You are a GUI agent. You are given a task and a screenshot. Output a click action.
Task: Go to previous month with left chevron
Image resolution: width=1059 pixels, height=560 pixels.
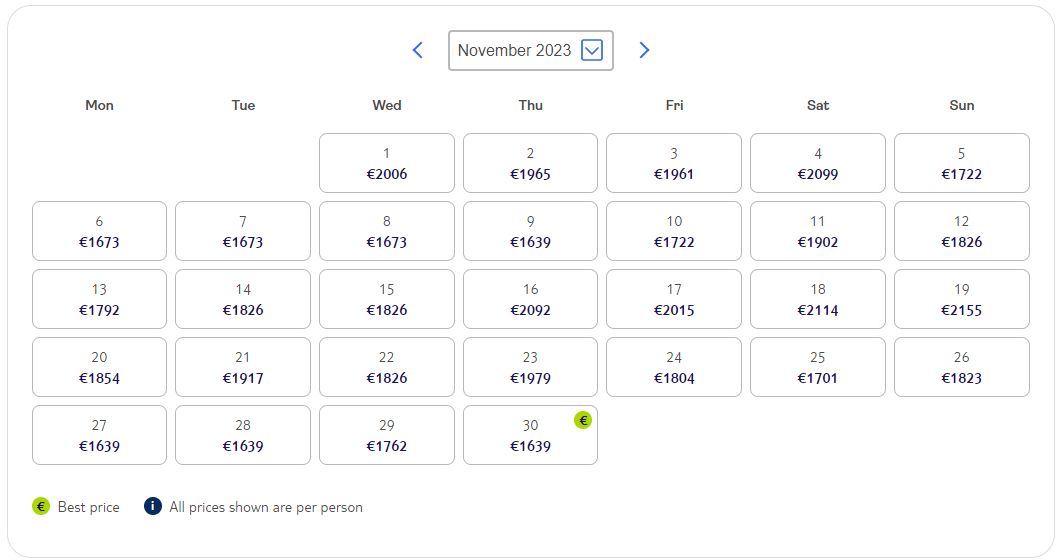[418, 50]
